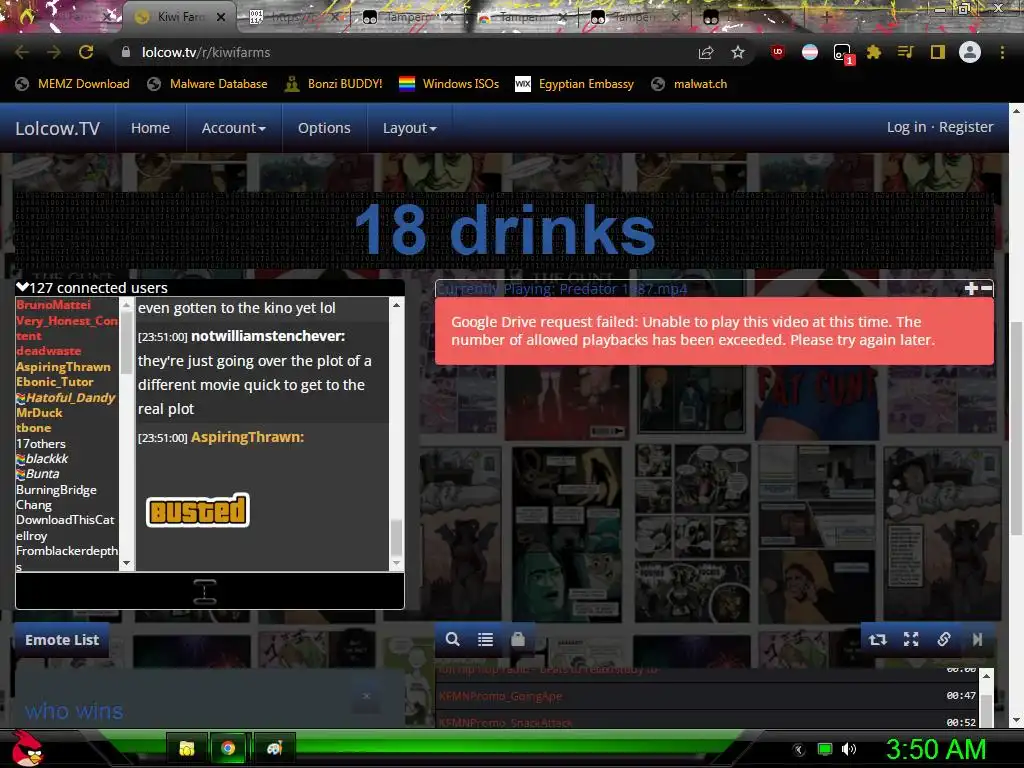Open the MEMZ Download bookmark
Image resolution: width=1024 pixels, height=768 pixels.
(73, 84)
